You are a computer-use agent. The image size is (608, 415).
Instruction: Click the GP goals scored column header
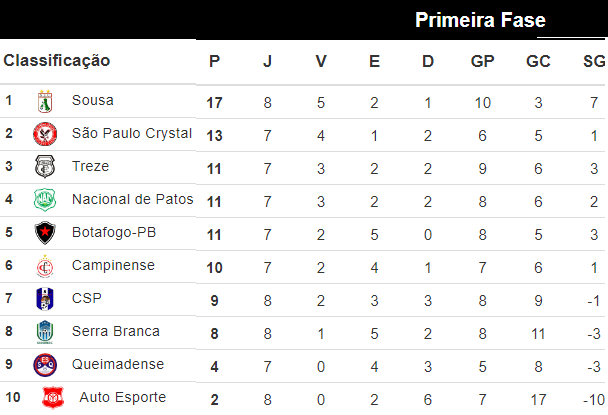(483, 61)
